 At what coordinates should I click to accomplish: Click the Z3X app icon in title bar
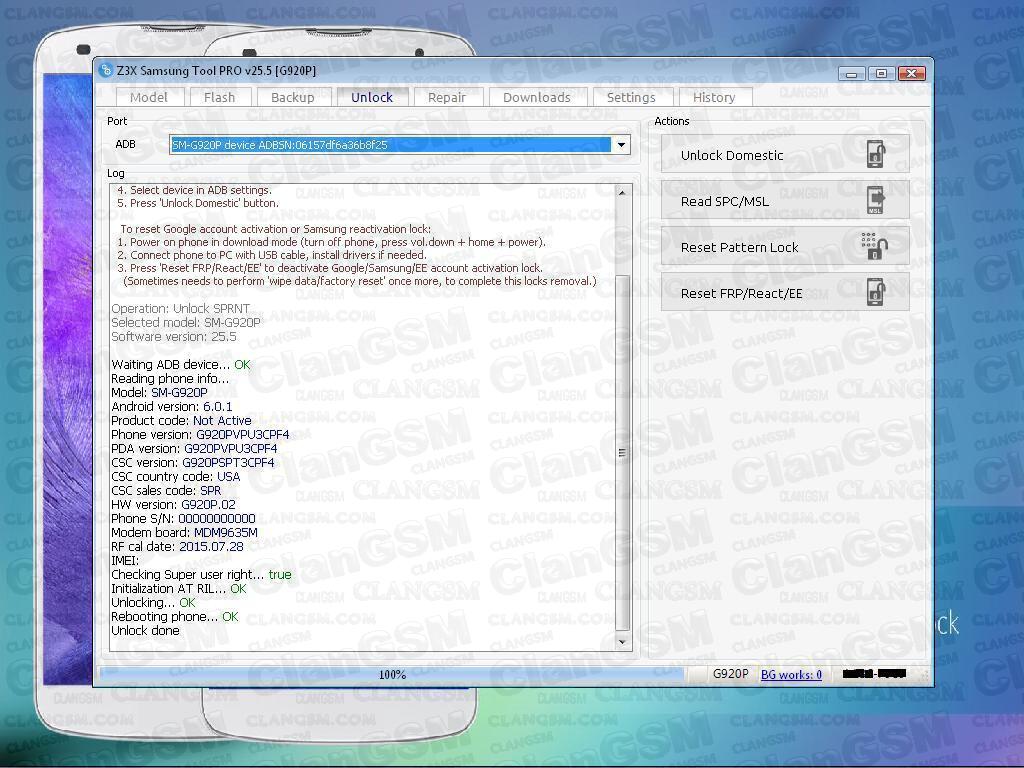coord(105,71)
